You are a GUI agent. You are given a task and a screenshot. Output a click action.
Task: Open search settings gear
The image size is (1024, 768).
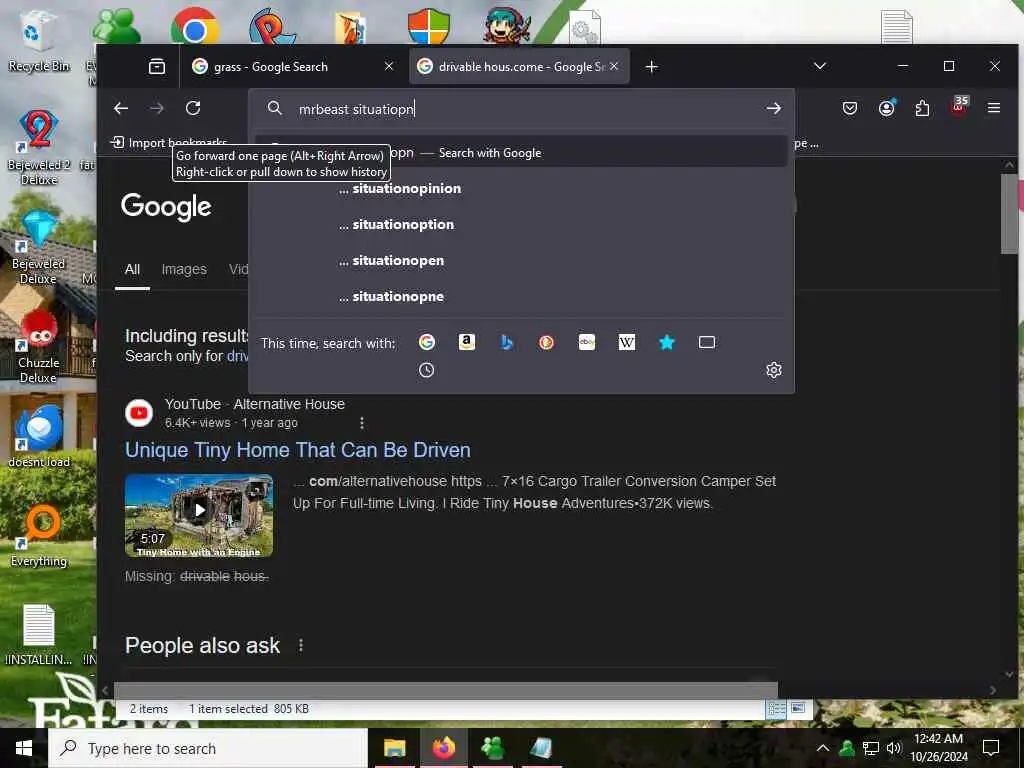coord(774,370)
